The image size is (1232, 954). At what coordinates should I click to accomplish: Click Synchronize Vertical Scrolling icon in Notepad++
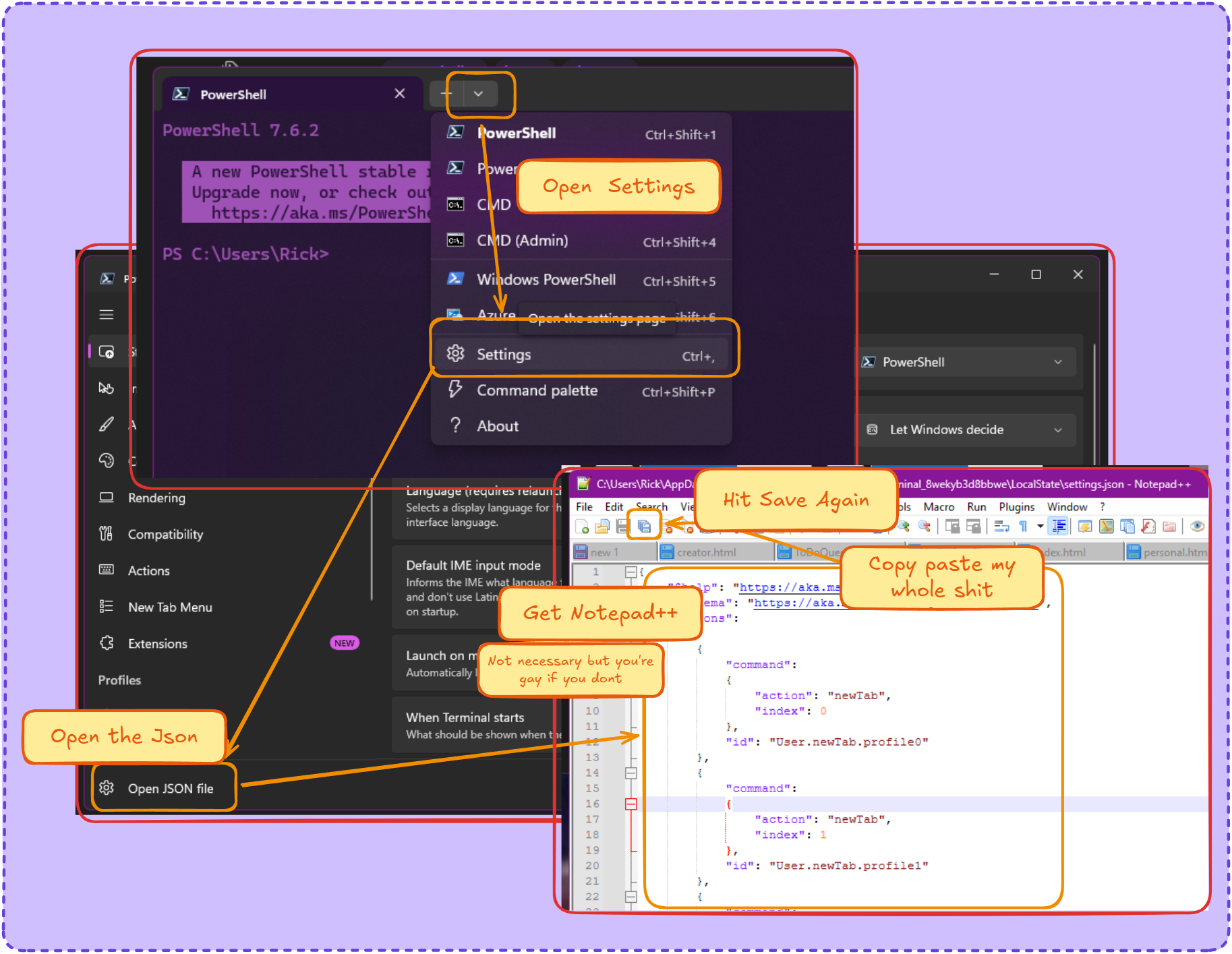(x=952, y=526)
